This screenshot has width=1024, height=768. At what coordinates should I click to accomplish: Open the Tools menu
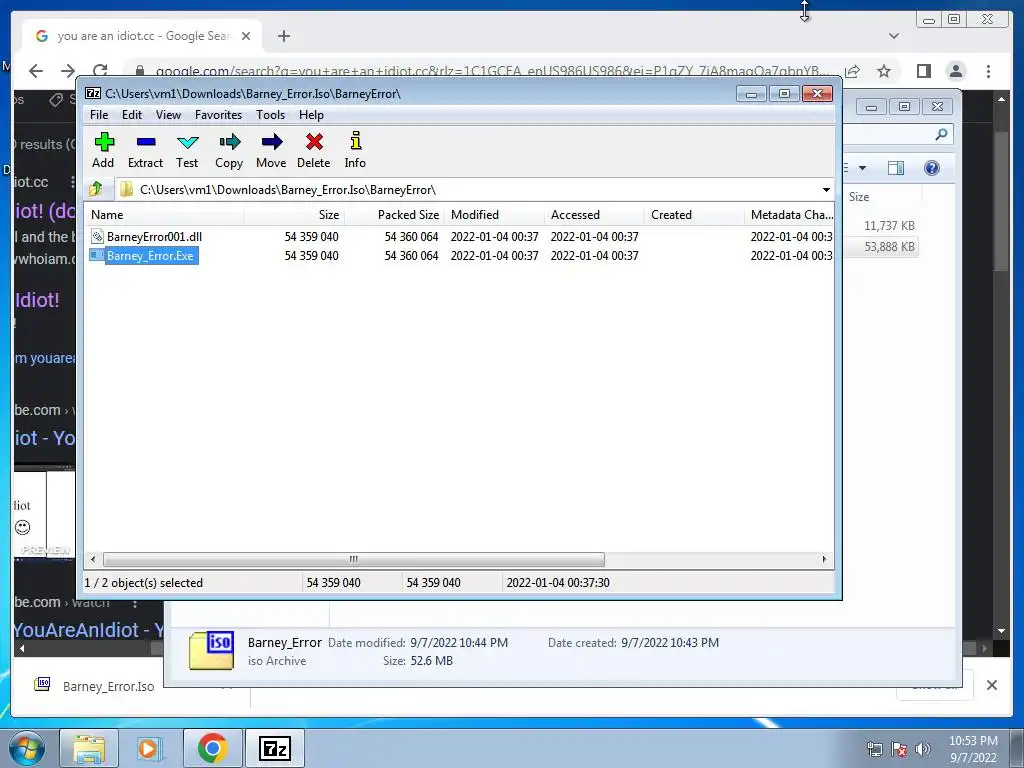[270, 115]
